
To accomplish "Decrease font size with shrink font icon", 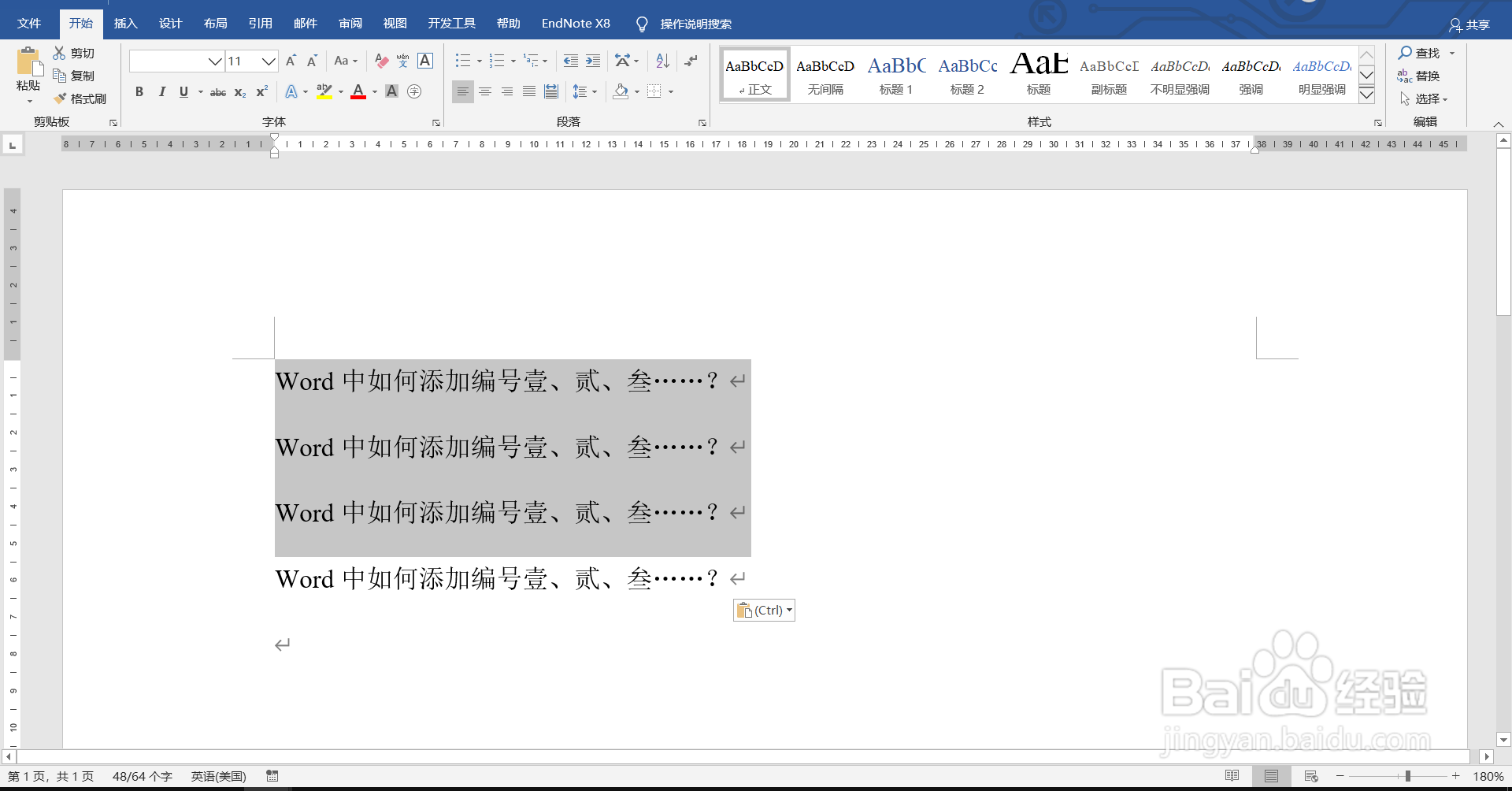I will pos(312,61).
